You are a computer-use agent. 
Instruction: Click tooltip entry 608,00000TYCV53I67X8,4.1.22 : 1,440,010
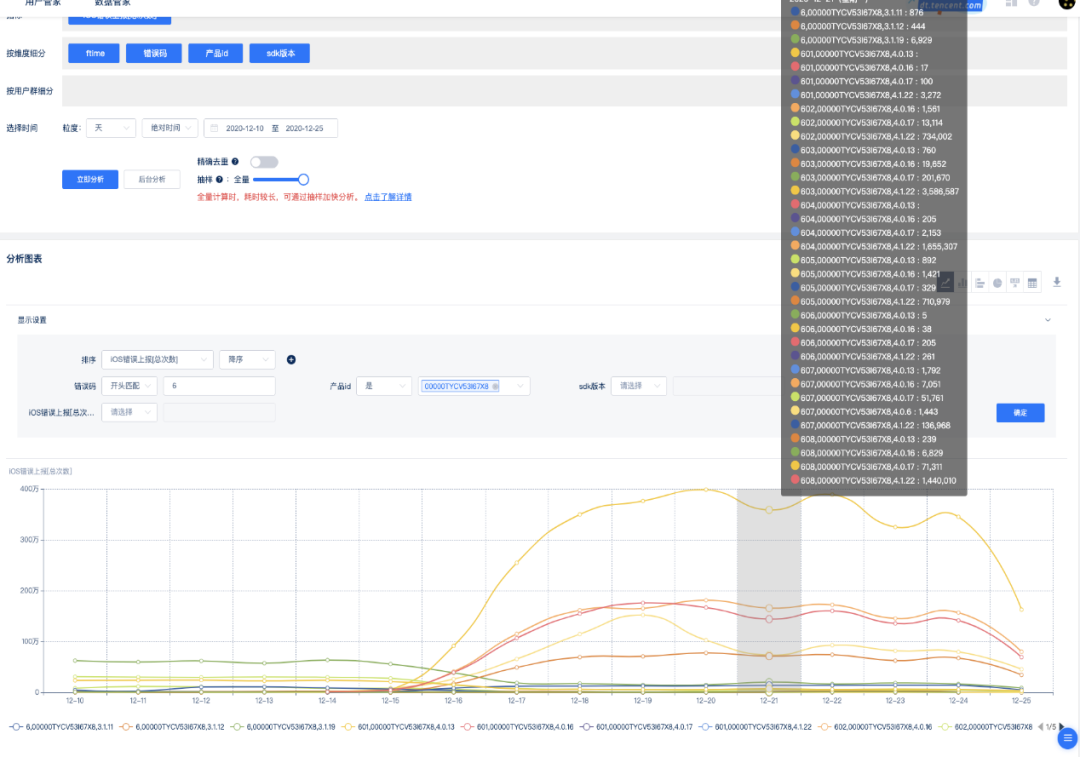[873, 481]
